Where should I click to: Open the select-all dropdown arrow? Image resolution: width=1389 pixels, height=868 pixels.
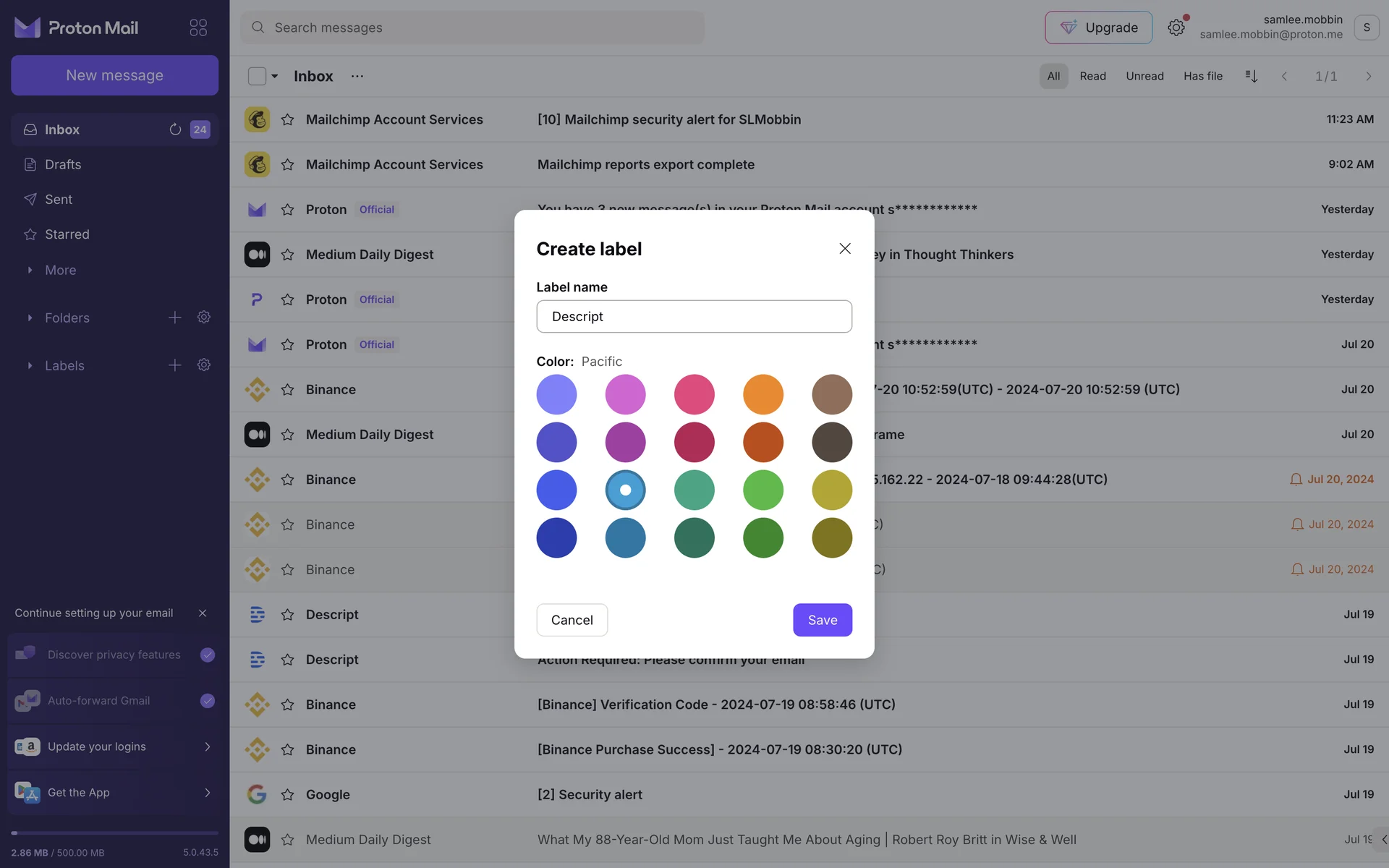[x=275, y=76]
